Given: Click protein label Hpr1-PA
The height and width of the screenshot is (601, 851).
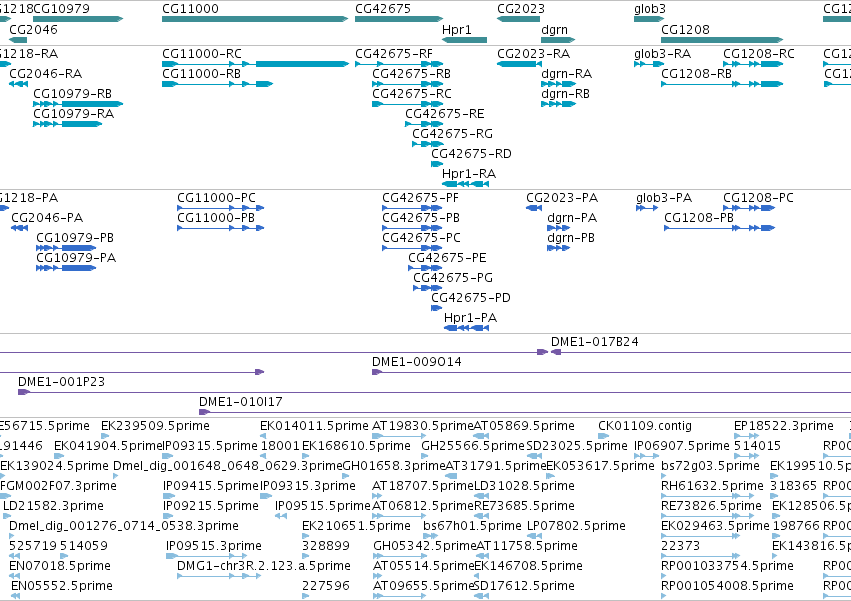Looking at the screenshot, I should (471, 318).
